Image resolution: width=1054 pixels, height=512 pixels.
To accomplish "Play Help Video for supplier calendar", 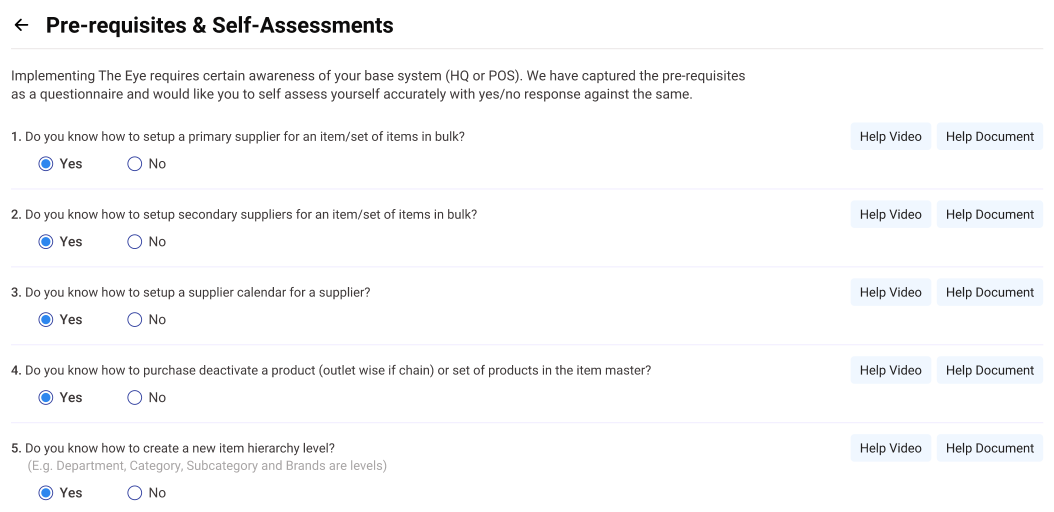I will click(890, 293).
